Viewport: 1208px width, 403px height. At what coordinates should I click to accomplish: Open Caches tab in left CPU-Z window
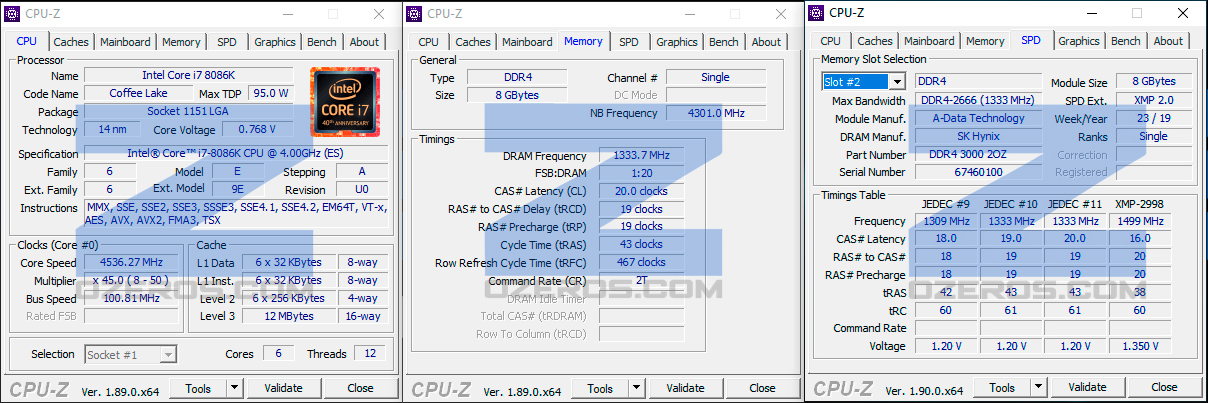[71, 42]
